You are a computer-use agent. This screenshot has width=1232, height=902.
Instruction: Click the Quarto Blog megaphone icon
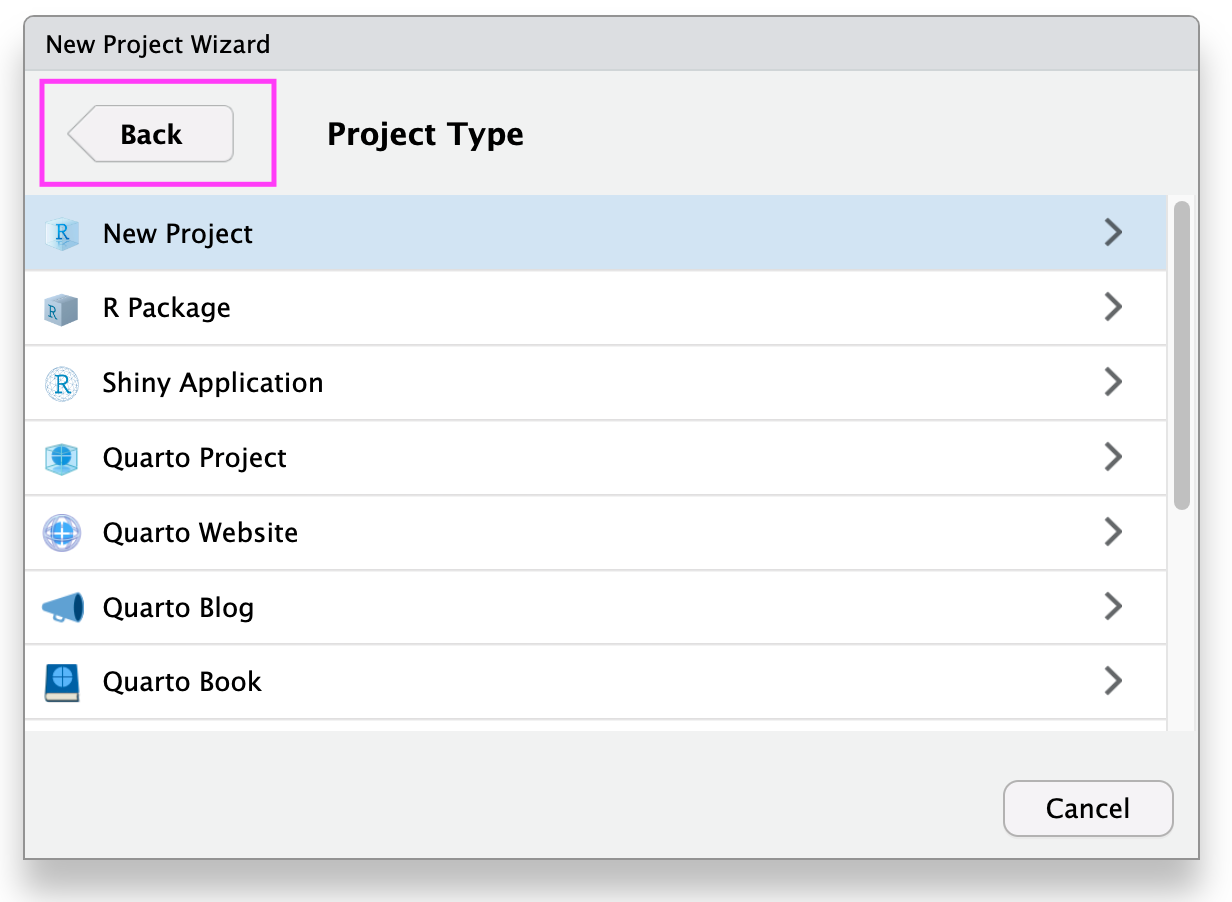pyautogui.click(x=62, y=608)
